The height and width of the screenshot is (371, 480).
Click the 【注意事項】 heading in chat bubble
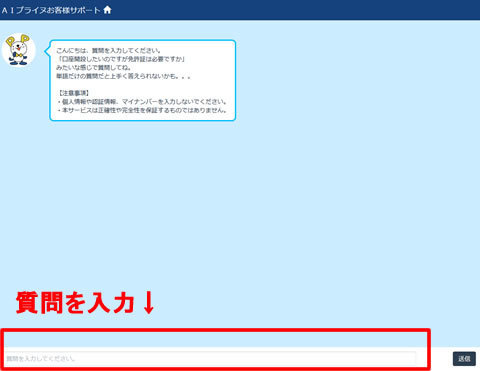click(73, 93)
